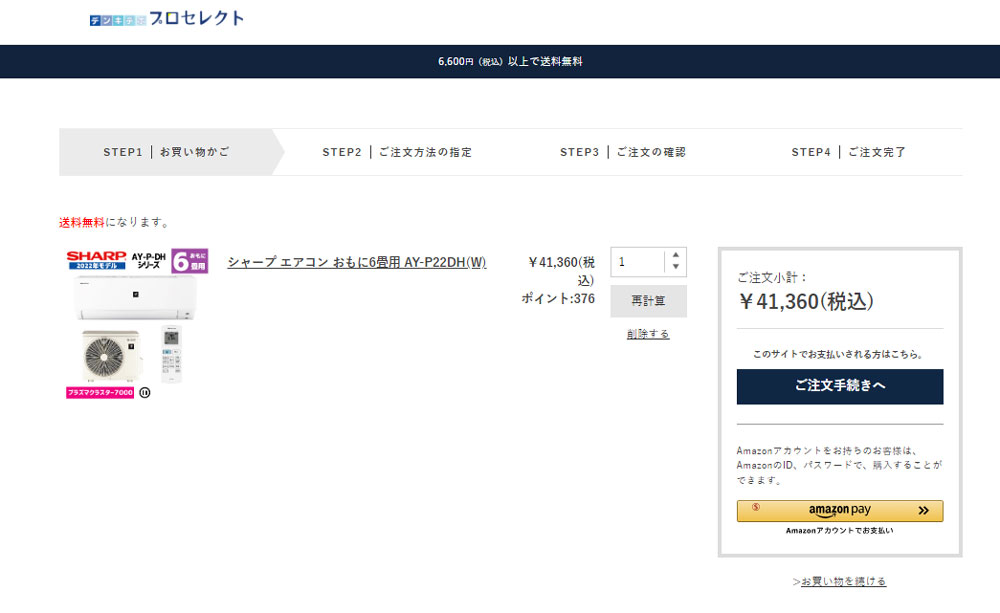The width and height of the screenshot is (1000, 613).
Task: Remove the item via 削除する link
Action: (x=648, y=334)
